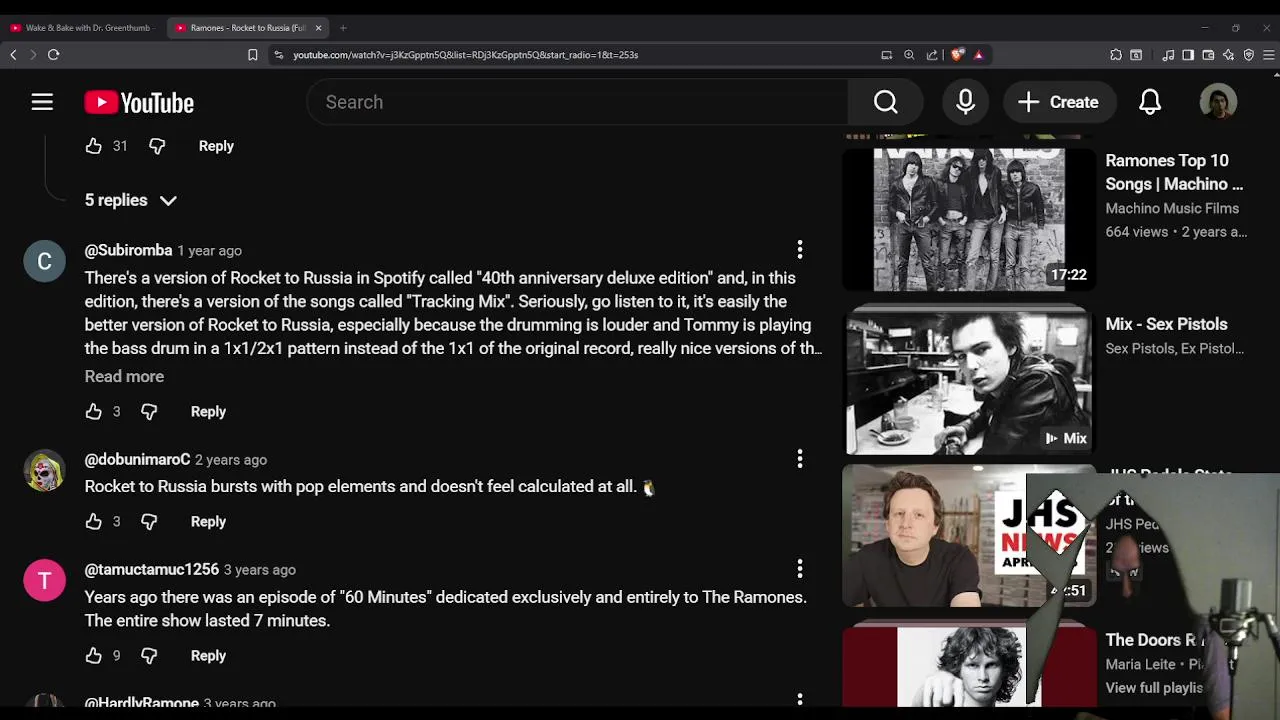Like the comment with 31 likes
This screenshot has height=720, width=1280.
click(x=94, y=146)
